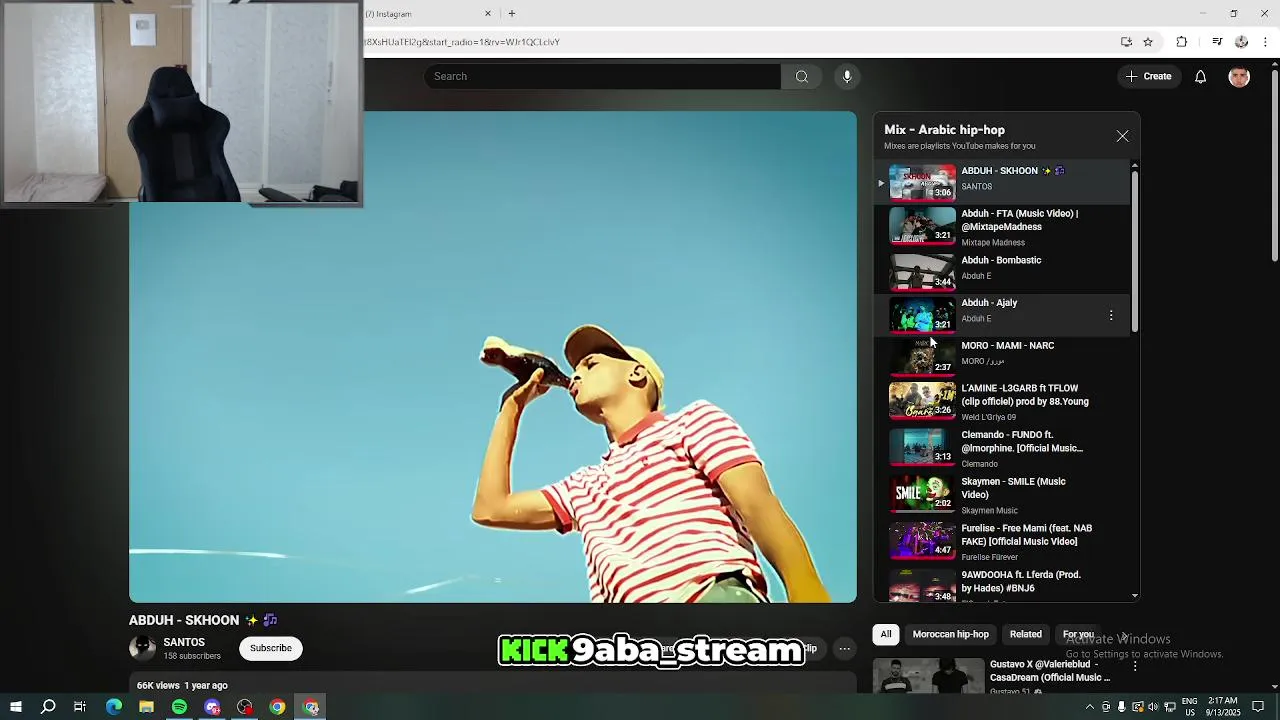Open more actions ellipsis below video

point(845,648)
